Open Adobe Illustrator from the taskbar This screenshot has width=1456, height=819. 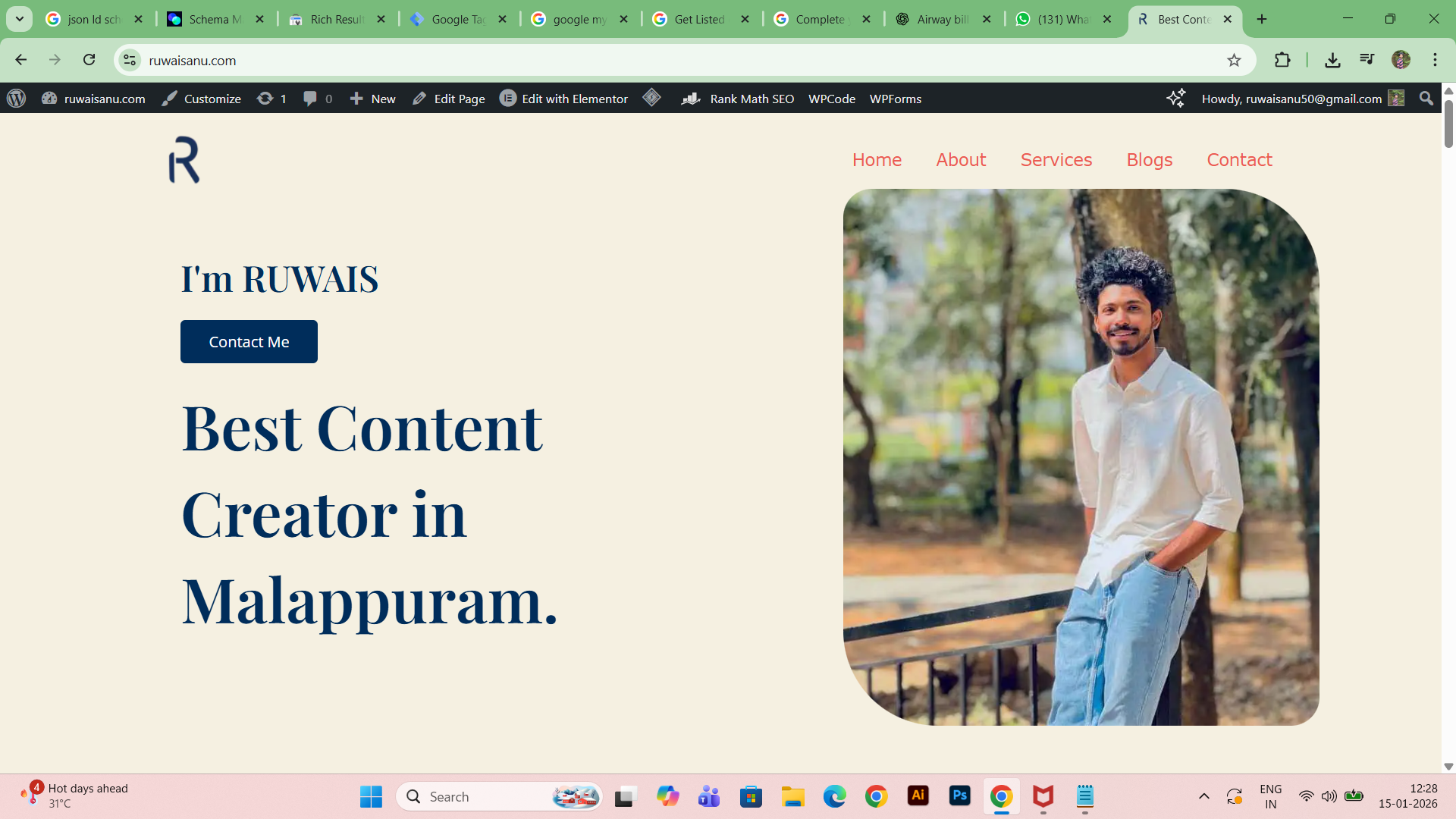point(918,795)
